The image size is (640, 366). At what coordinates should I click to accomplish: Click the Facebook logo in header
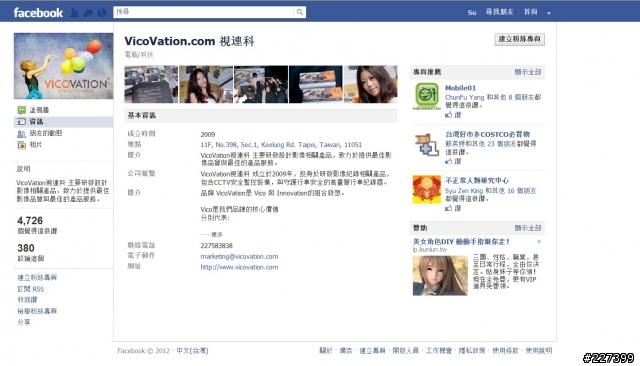pyautogui.click(x=38, y=13)
